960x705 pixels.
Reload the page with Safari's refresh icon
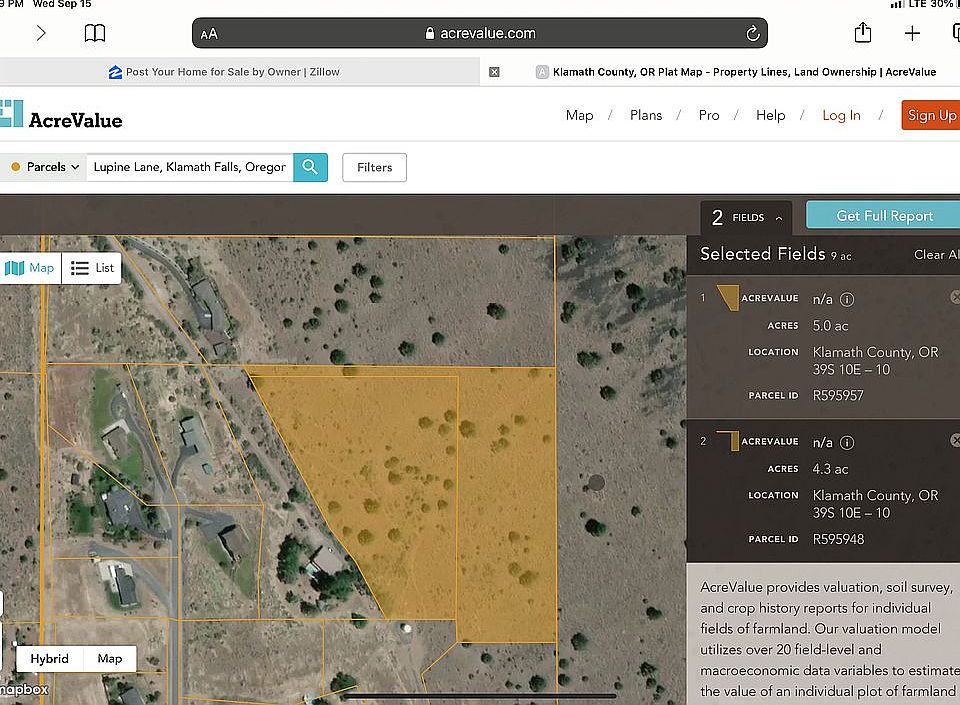click(752, 33)
